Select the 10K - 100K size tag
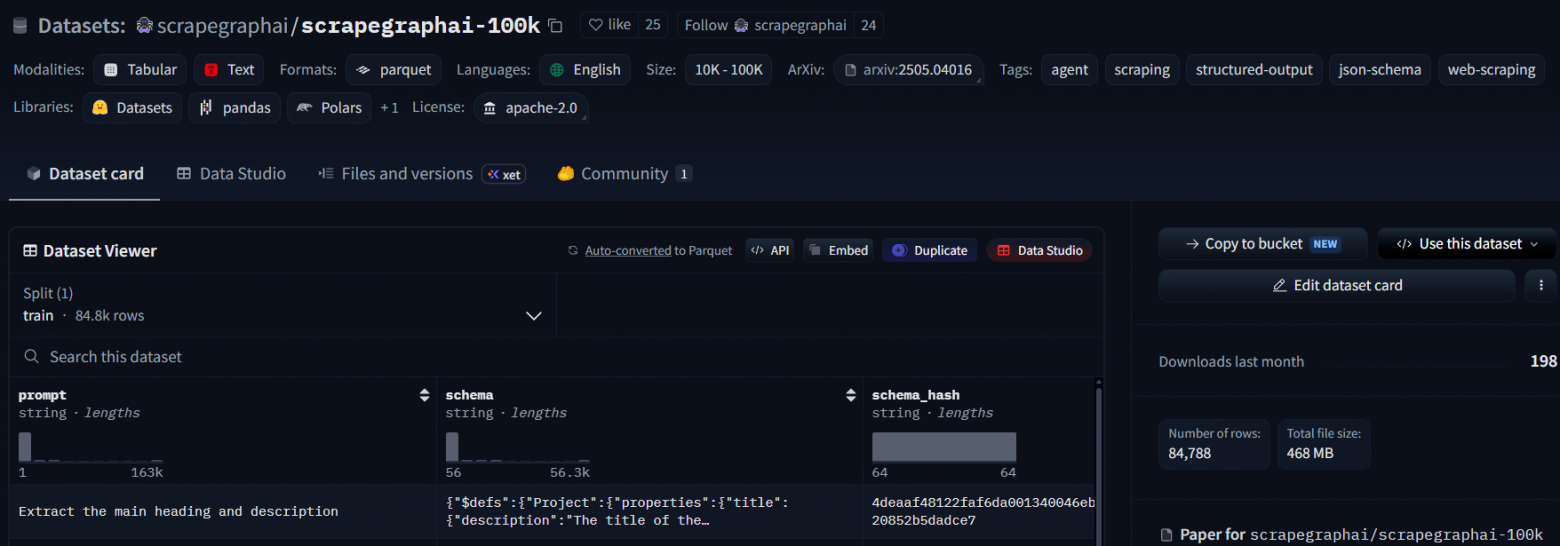The width and height of the screenshot is (1560, 546). tap(728, 69)
